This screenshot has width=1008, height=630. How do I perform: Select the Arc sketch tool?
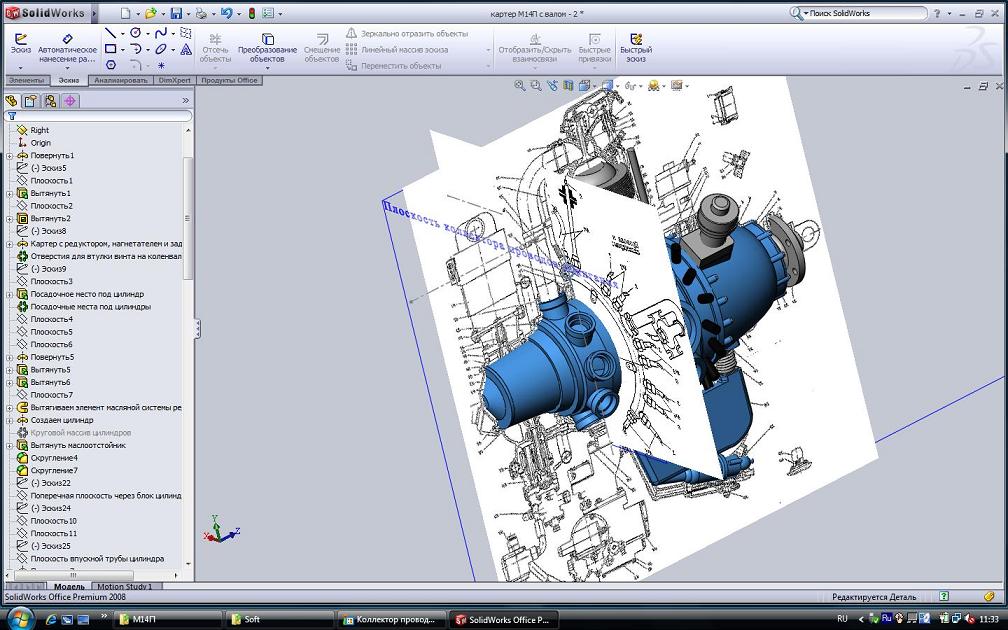pos(136,49)
